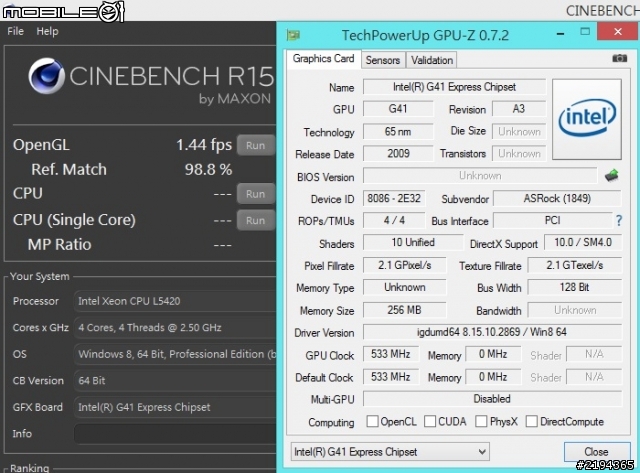
Task: Click the Multi-GPU value Disabled
Action: [492, 399]
